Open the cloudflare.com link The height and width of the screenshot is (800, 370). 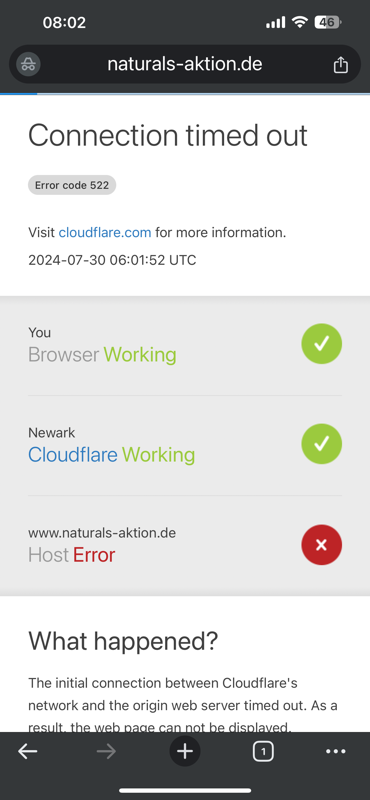coord(105,233)
